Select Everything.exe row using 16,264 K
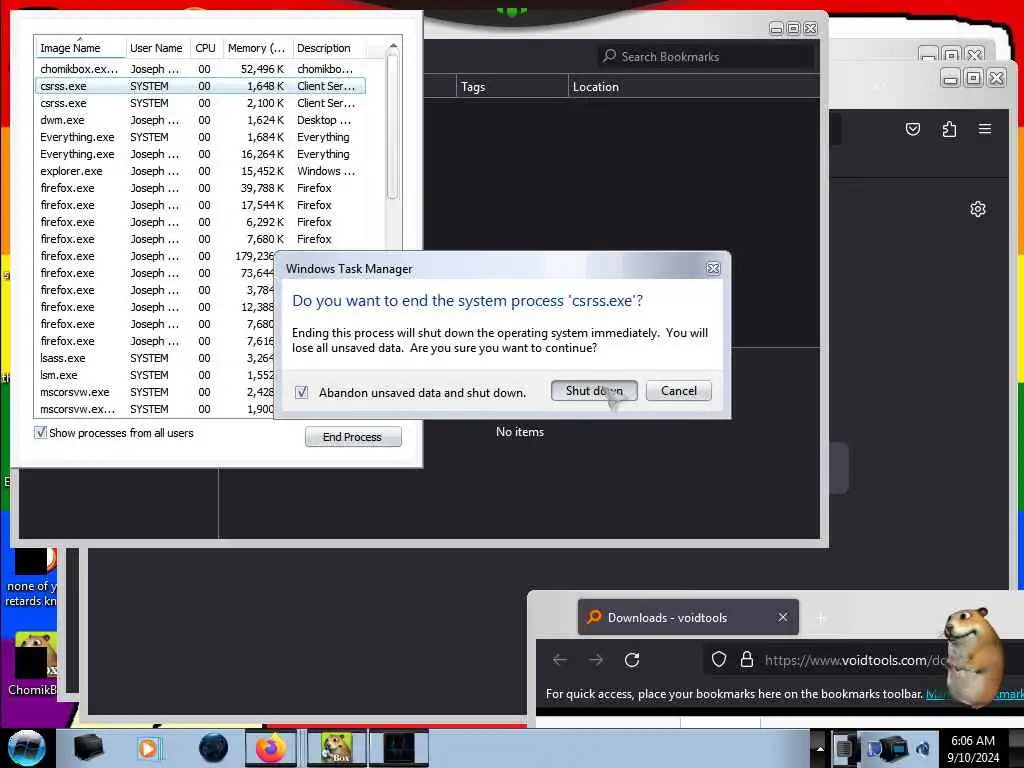This screenshot has height=768, width=1024. 200,153
